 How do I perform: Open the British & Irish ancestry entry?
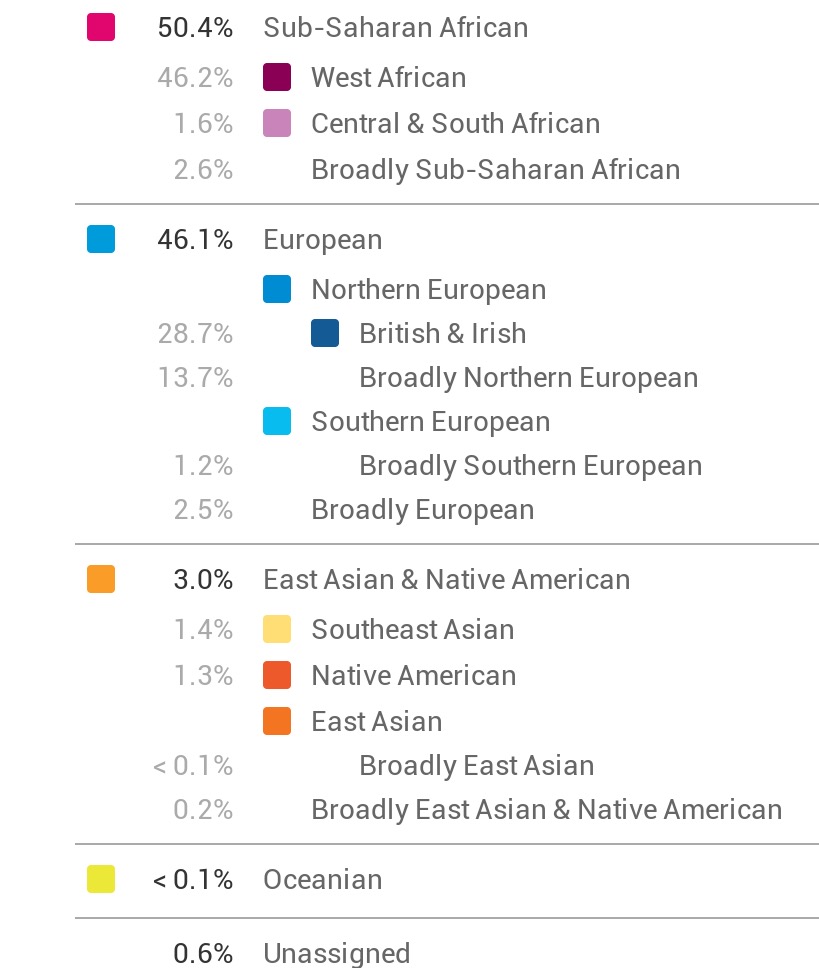(x=442, y=333)
